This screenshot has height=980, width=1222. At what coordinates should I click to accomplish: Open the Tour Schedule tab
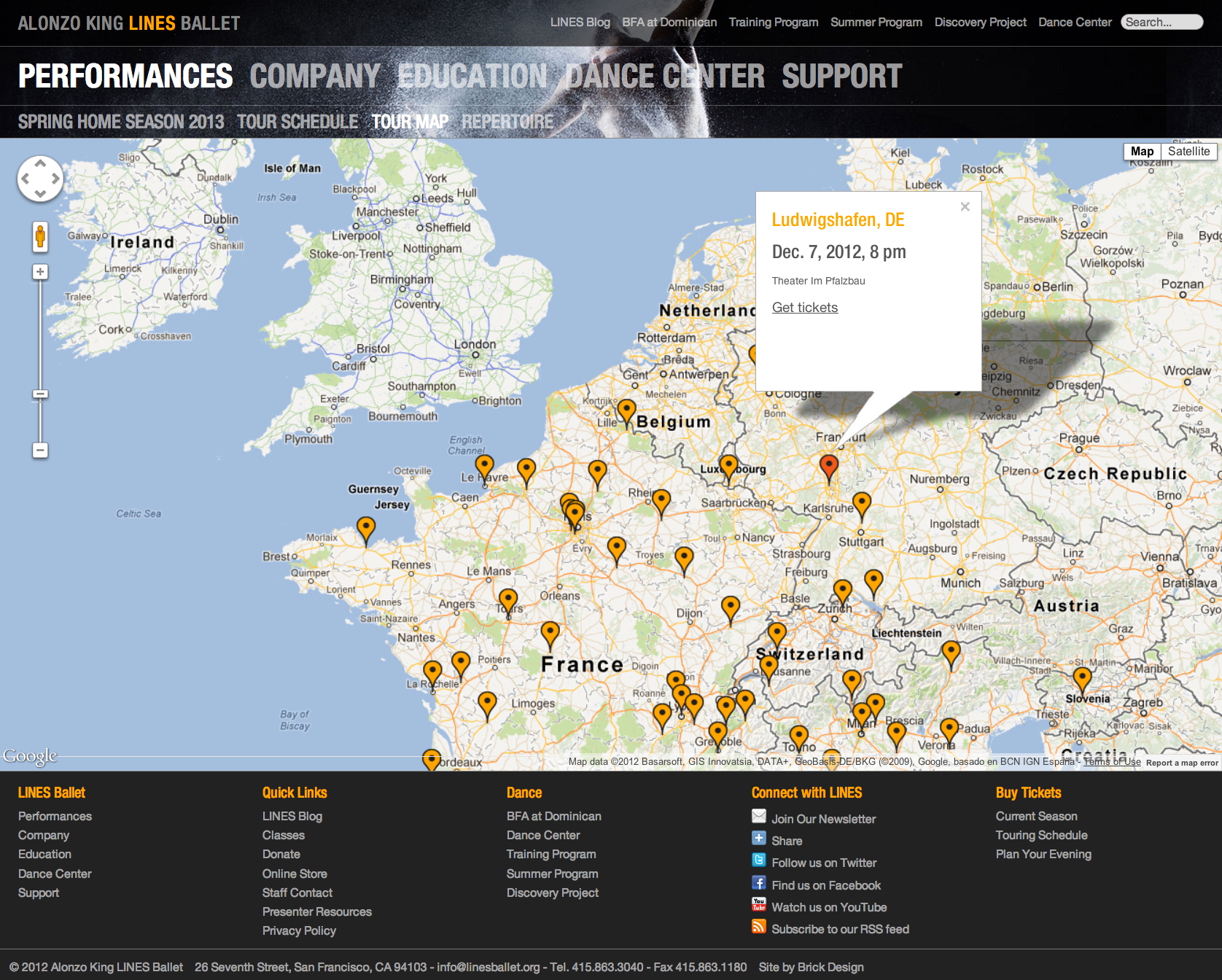tap(297, 122)
